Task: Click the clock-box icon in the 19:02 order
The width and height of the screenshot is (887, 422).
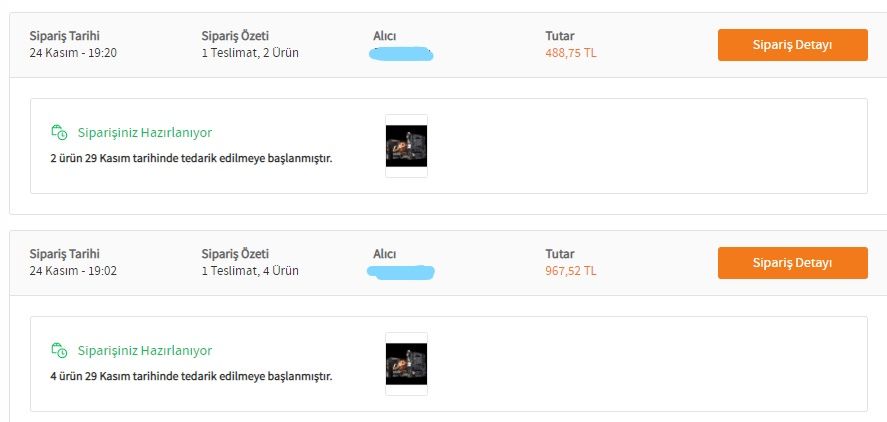Action: pyautogui.click(x=59, y=351)
